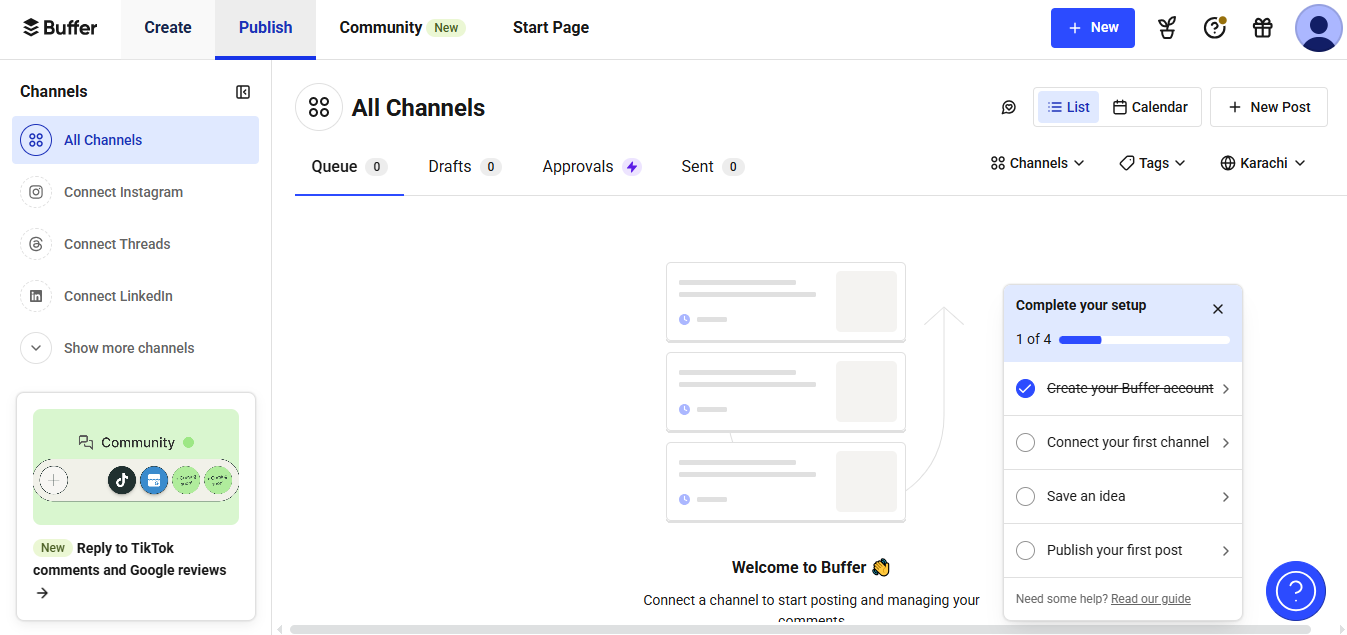
Task: Switch to List view
Action: (x=1068, y=107)
